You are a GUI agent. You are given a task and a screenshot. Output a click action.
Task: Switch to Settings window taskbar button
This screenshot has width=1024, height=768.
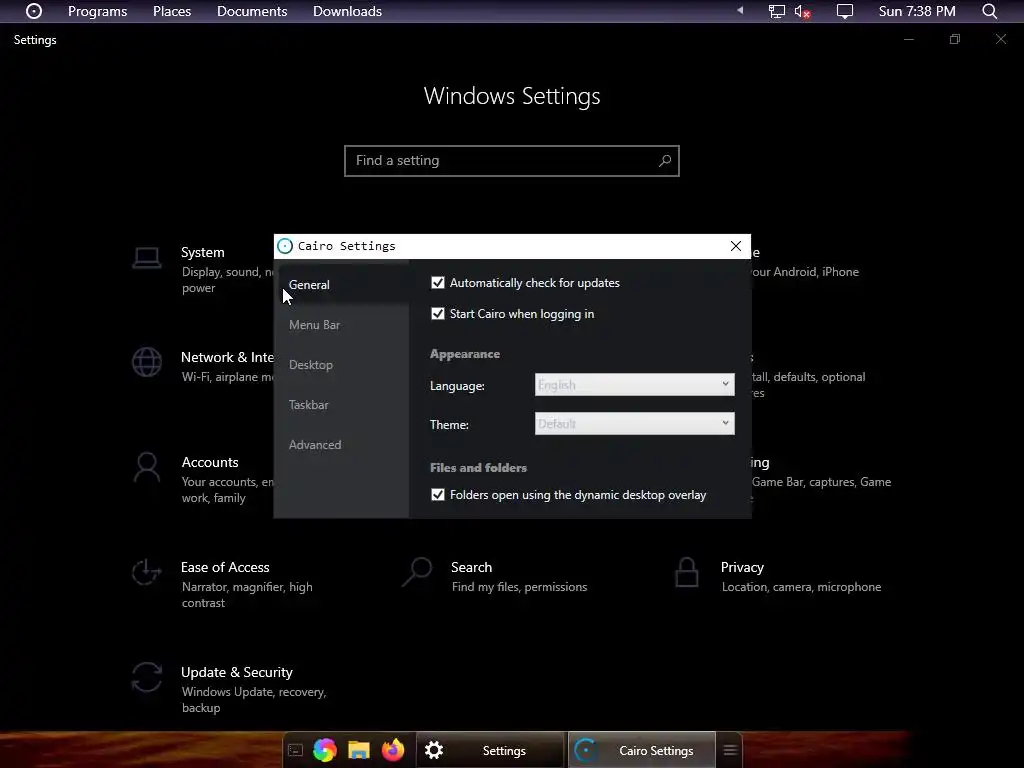coord(490,750)
